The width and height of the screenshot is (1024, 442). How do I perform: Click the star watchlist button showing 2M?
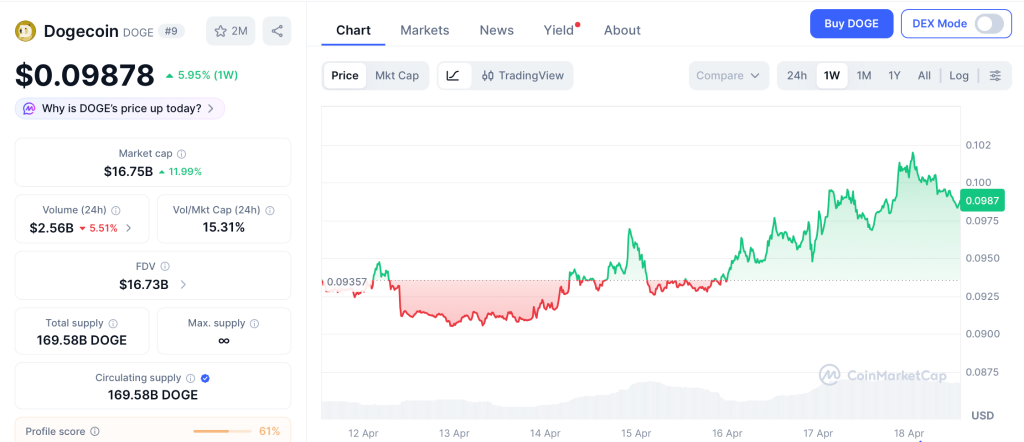[x=230, y=31]
